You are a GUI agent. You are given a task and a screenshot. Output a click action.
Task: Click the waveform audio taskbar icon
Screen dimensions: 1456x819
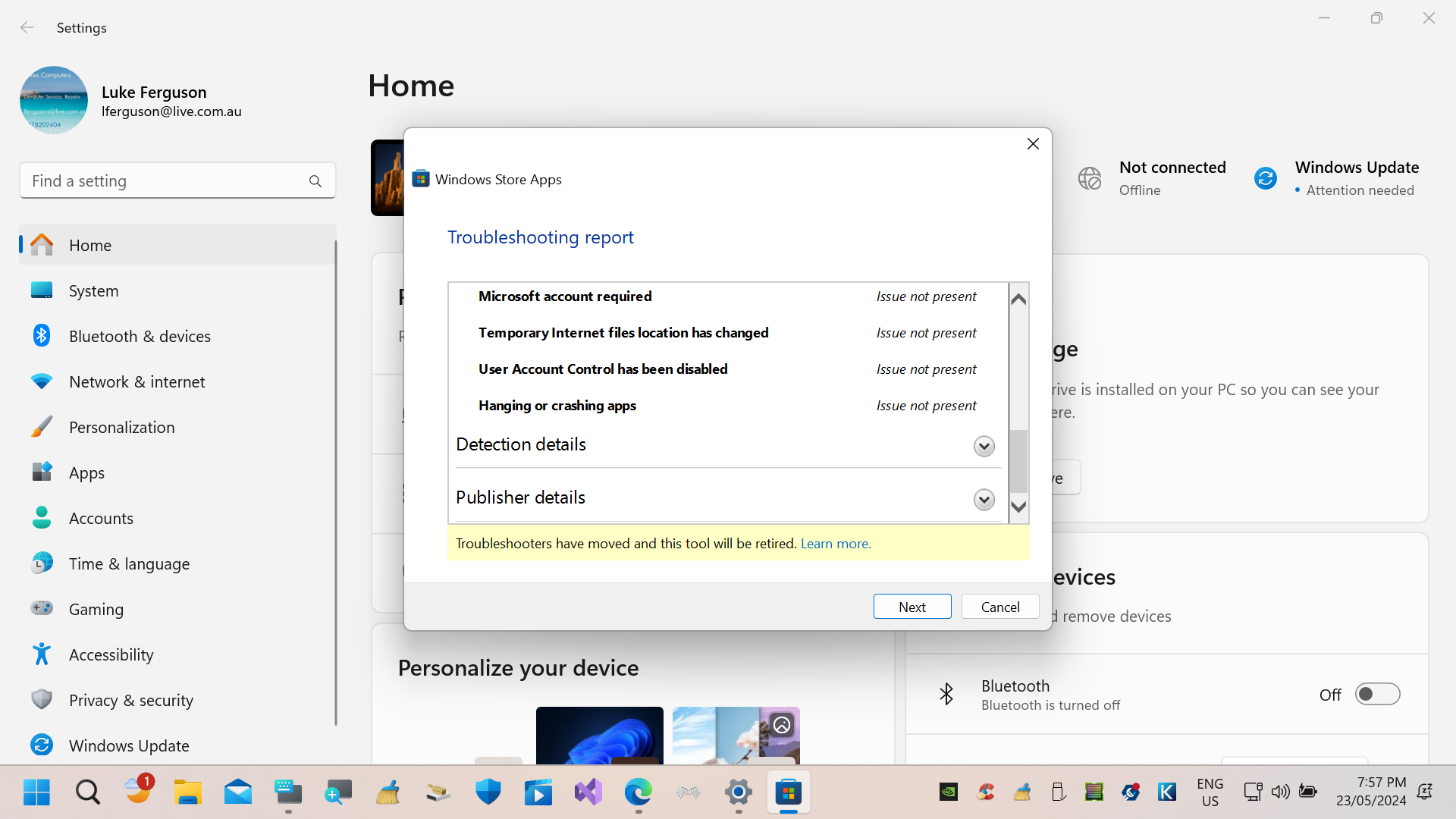coord(688,792)
